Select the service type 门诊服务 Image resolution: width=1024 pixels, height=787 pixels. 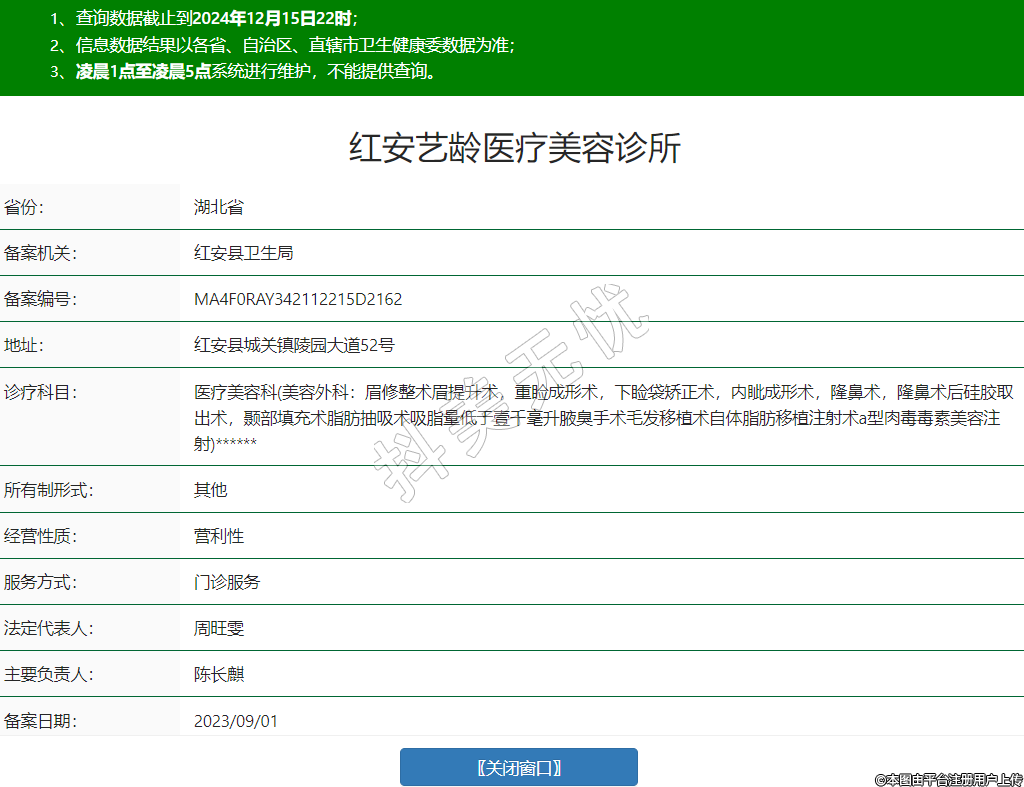pos(227,582)
